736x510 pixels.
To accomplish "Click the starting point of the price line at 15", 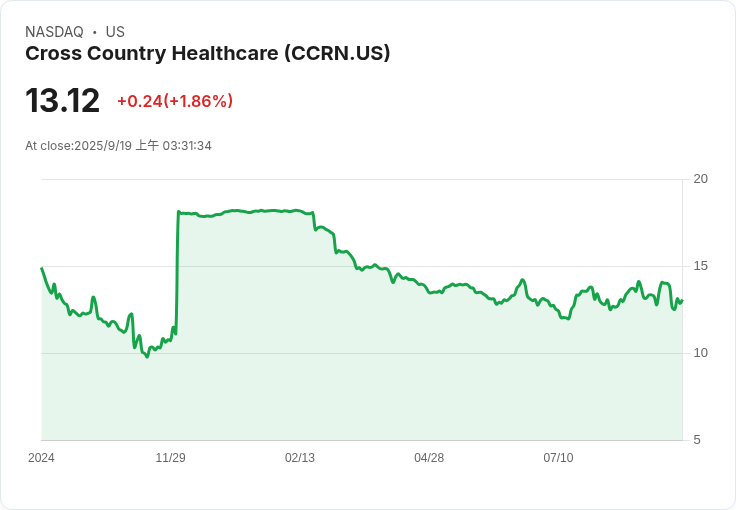I will click(x=42, y=268).
